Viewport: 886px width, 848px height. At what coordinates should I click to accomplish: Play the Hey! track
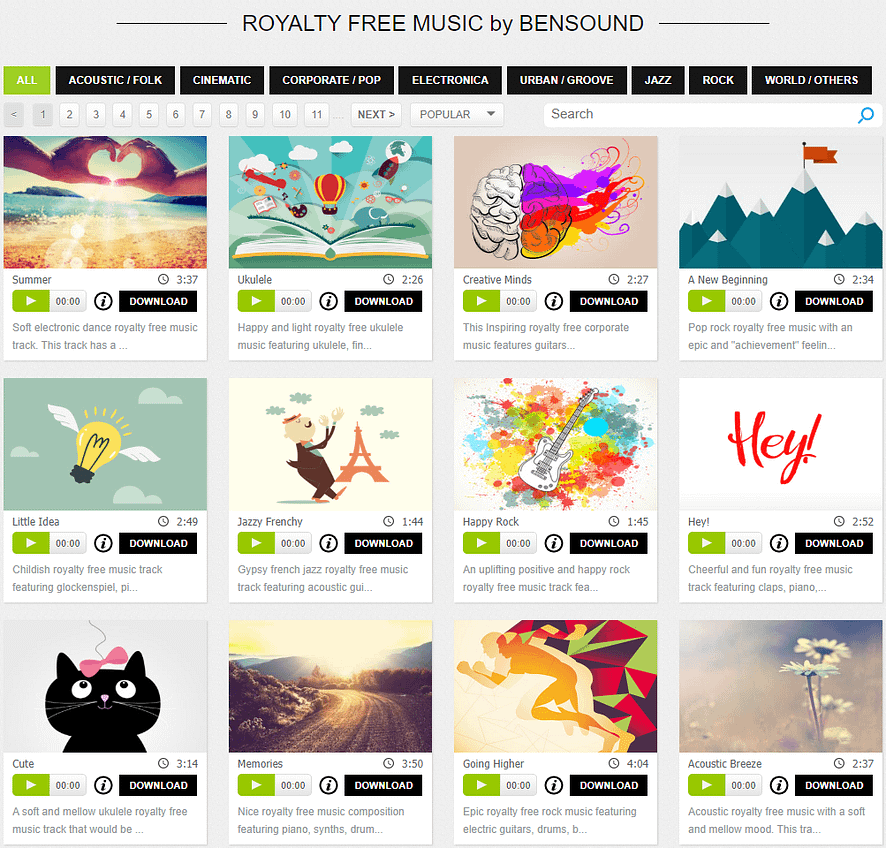(706, 543)
